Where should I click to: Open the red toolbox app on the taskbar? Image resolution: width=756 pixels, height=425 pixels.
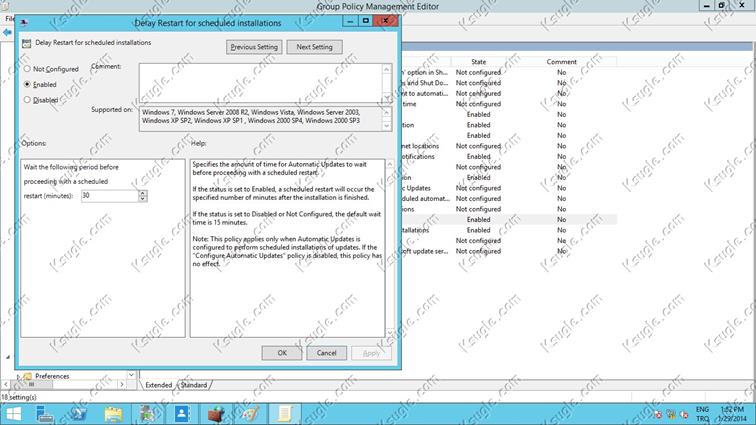tap(216, 414)
